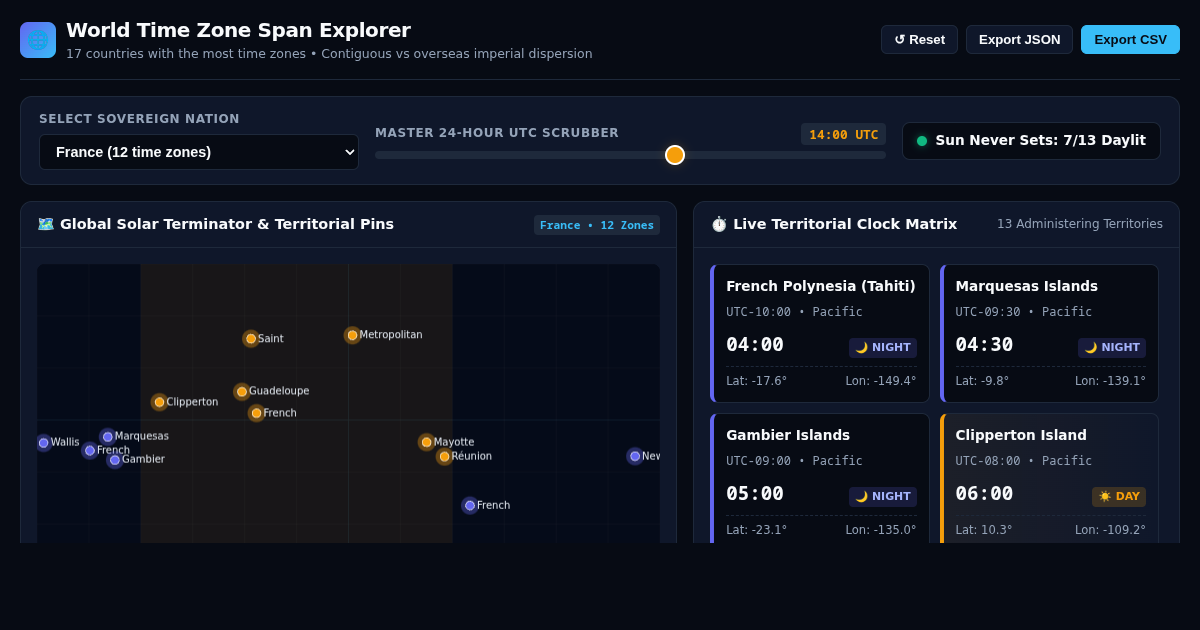
Task: Click Lat: -23.1° value
Action: click(x=756, y=530)
